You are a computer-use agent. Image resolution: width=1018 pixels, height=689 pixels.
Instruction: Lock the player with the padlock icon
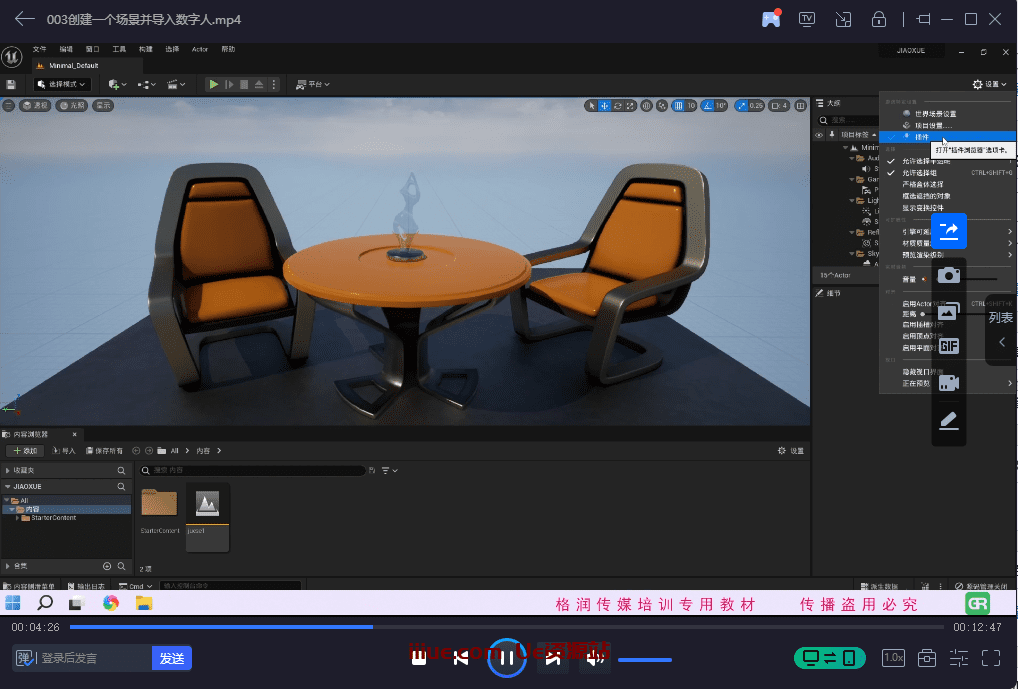pyautogui.click(x=878, y=19)
